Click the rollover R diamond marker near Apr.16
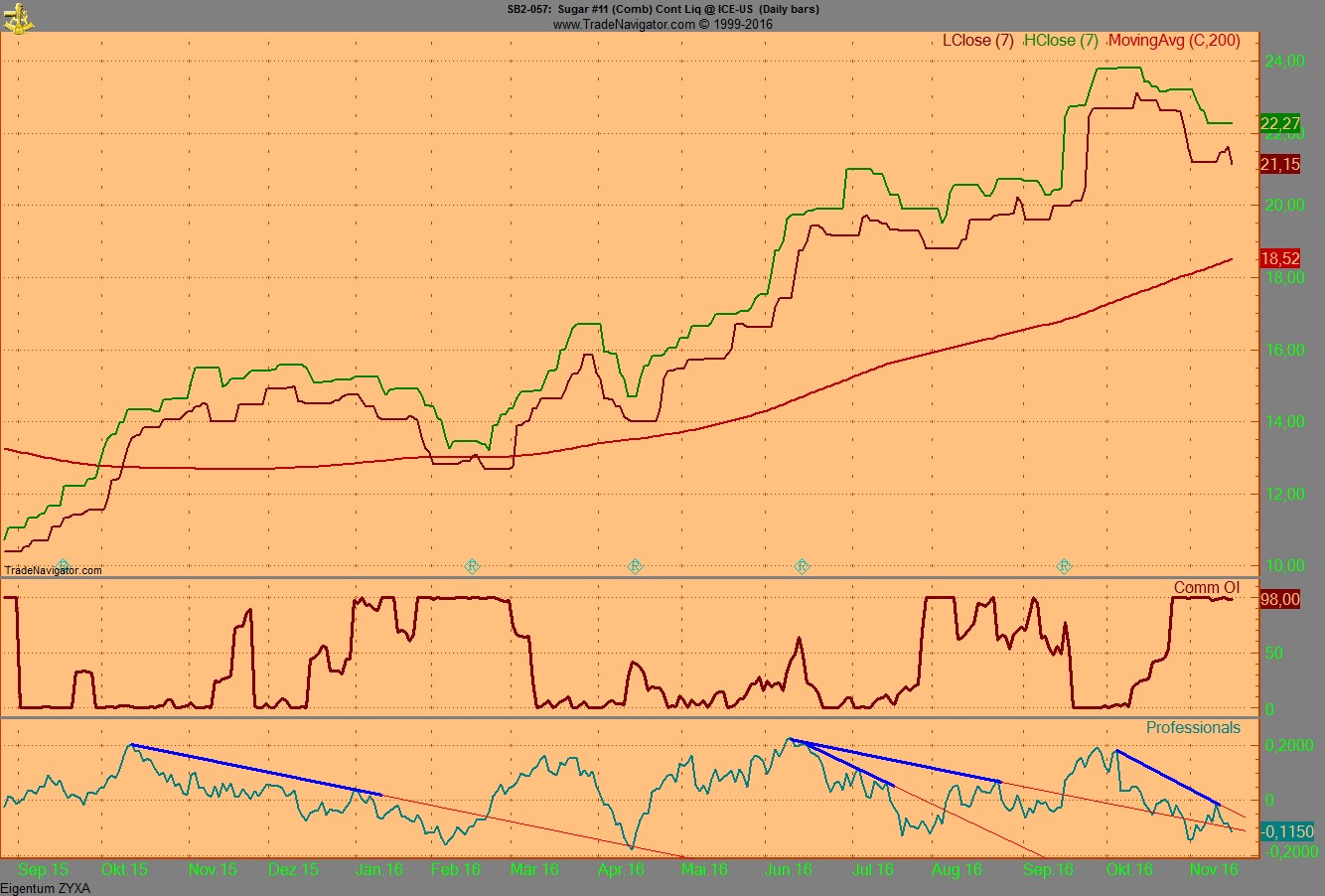The image size is (1325, 896). tap(637, 566)
